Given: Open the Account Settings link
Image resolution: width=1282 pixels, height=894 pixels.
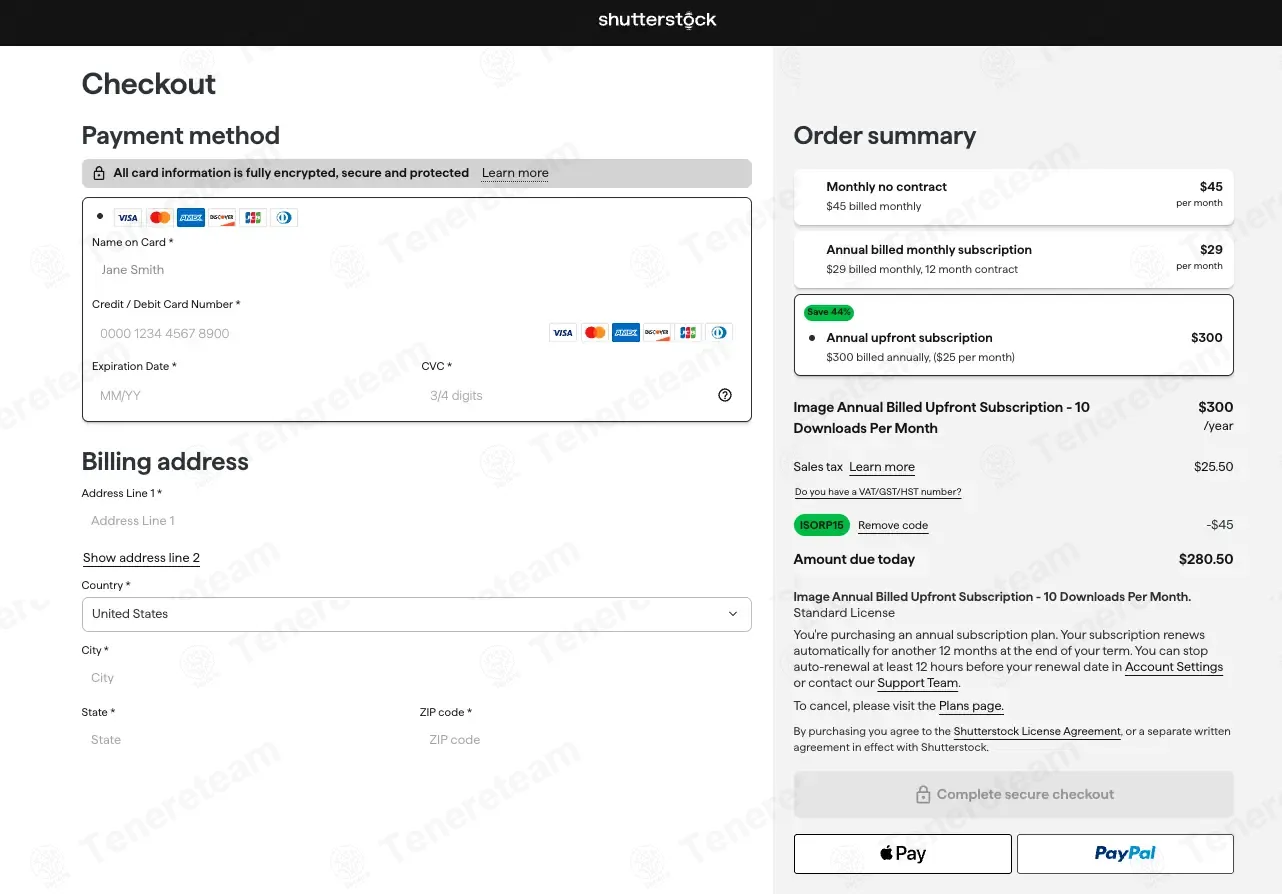Looking at the screenshot, I should click(x=1174, y=667).
